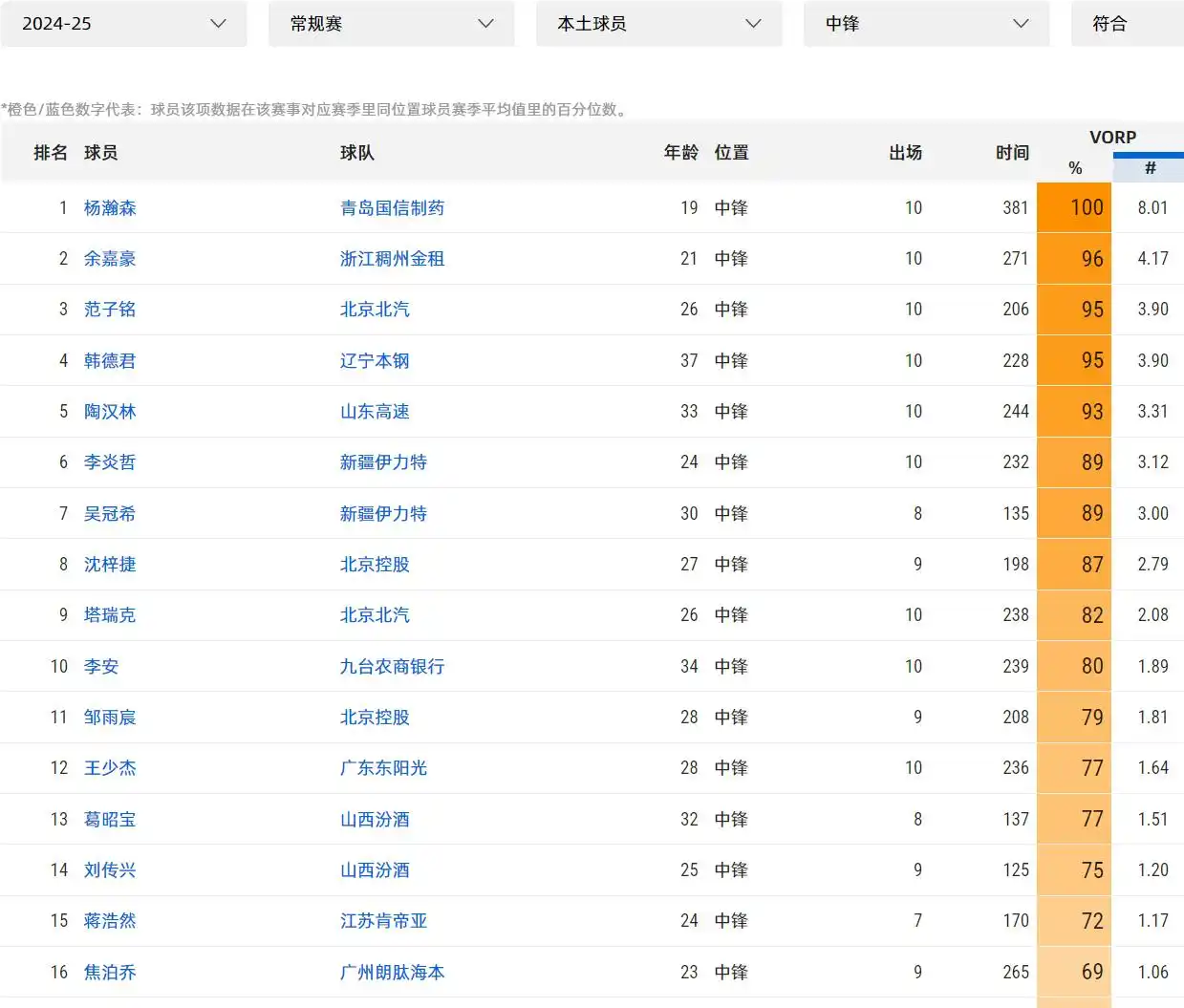Open player 李炎哲 profile
The image size is (1184, 1008).
coord(110,462)
